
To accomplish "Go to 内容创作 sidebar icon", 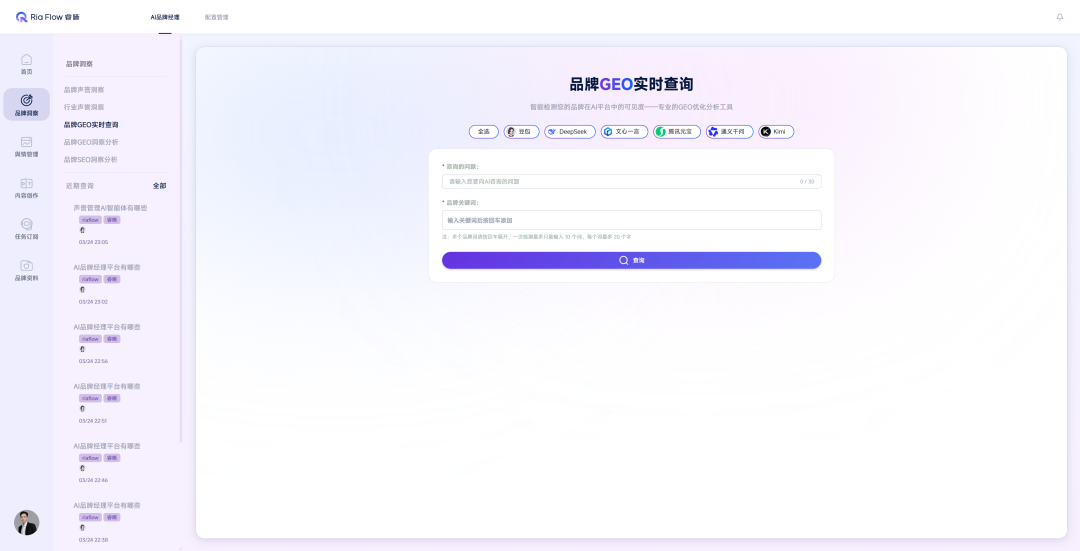I will tap(26, 188).
